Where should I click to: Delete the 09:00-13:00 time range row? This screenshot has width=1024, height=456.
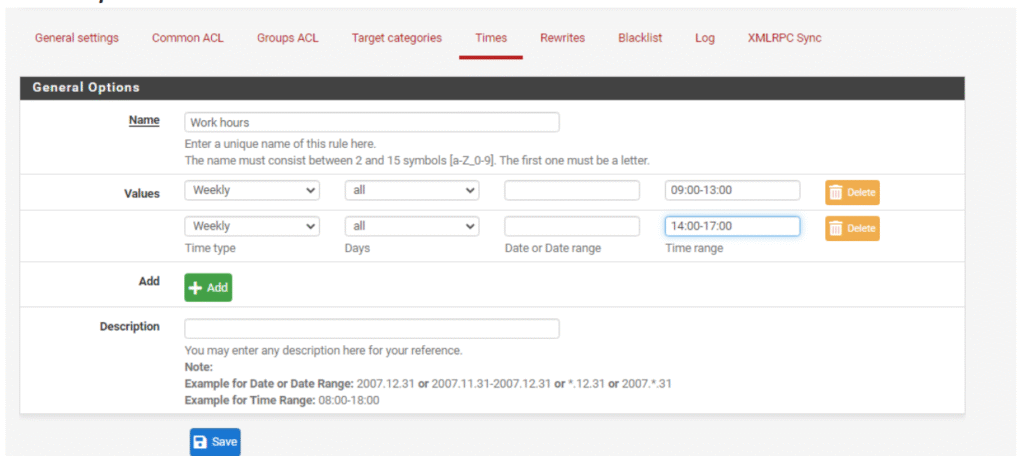(x=852, y=192)
